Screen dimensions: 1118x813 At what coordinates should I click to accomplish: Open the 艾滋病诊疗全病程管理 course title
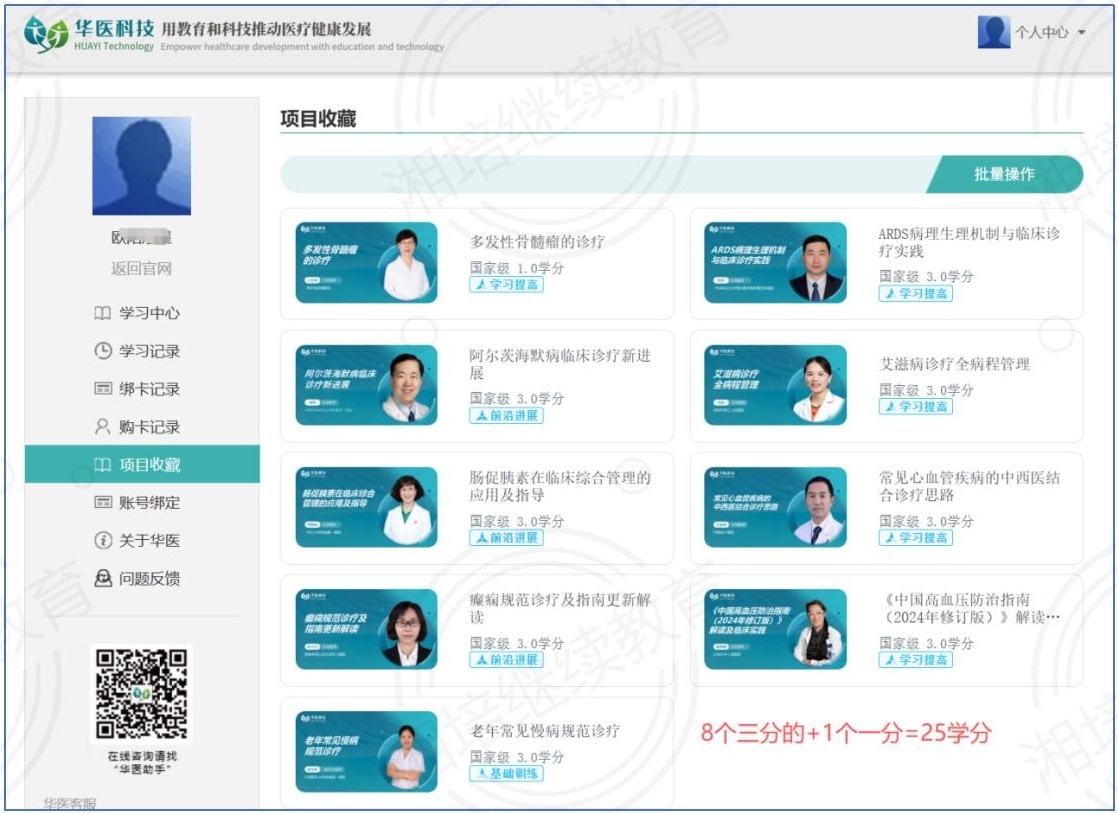pos(954,364)
